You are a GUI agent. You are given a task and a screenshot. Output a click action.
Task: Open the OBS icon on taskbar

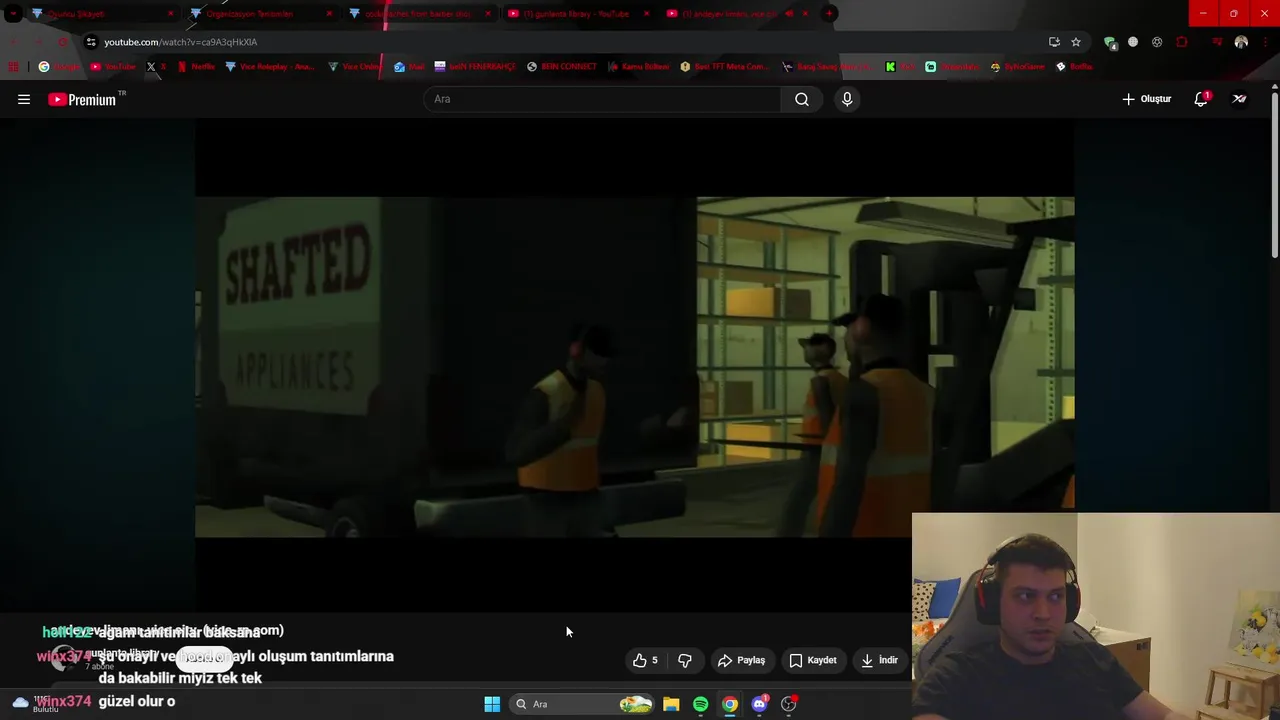coord(789,704)
